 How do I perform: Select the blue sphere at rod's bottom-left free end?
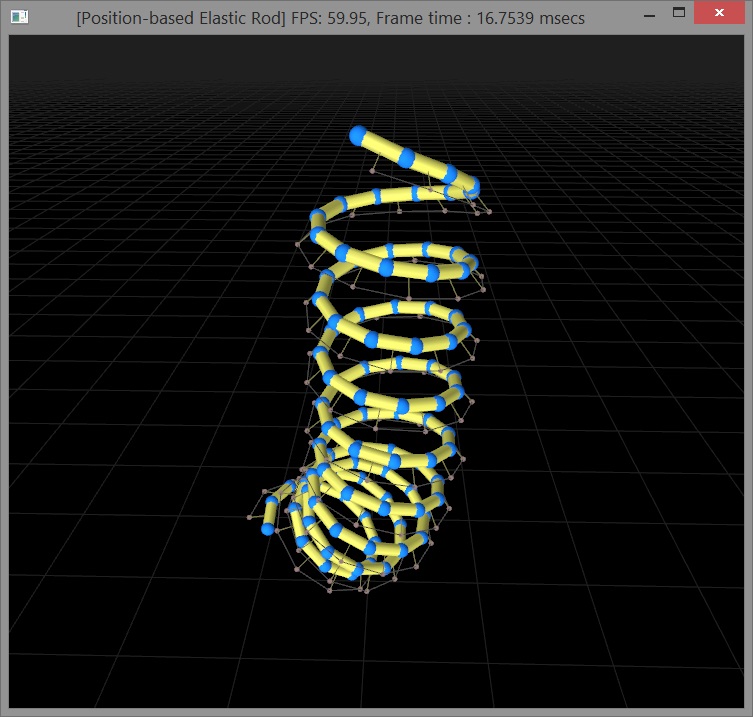tap(267, 529)
